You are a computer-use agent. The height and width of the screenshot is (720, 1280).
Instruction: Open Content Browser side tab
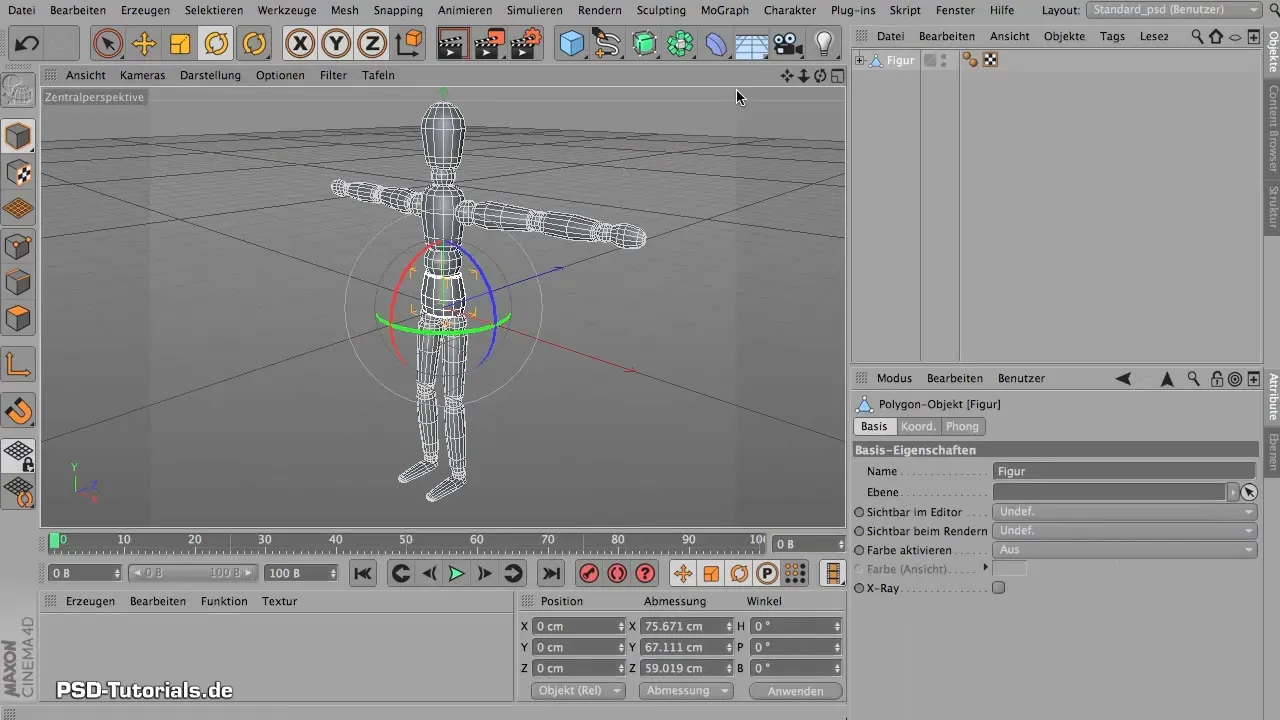[1273, 130]
